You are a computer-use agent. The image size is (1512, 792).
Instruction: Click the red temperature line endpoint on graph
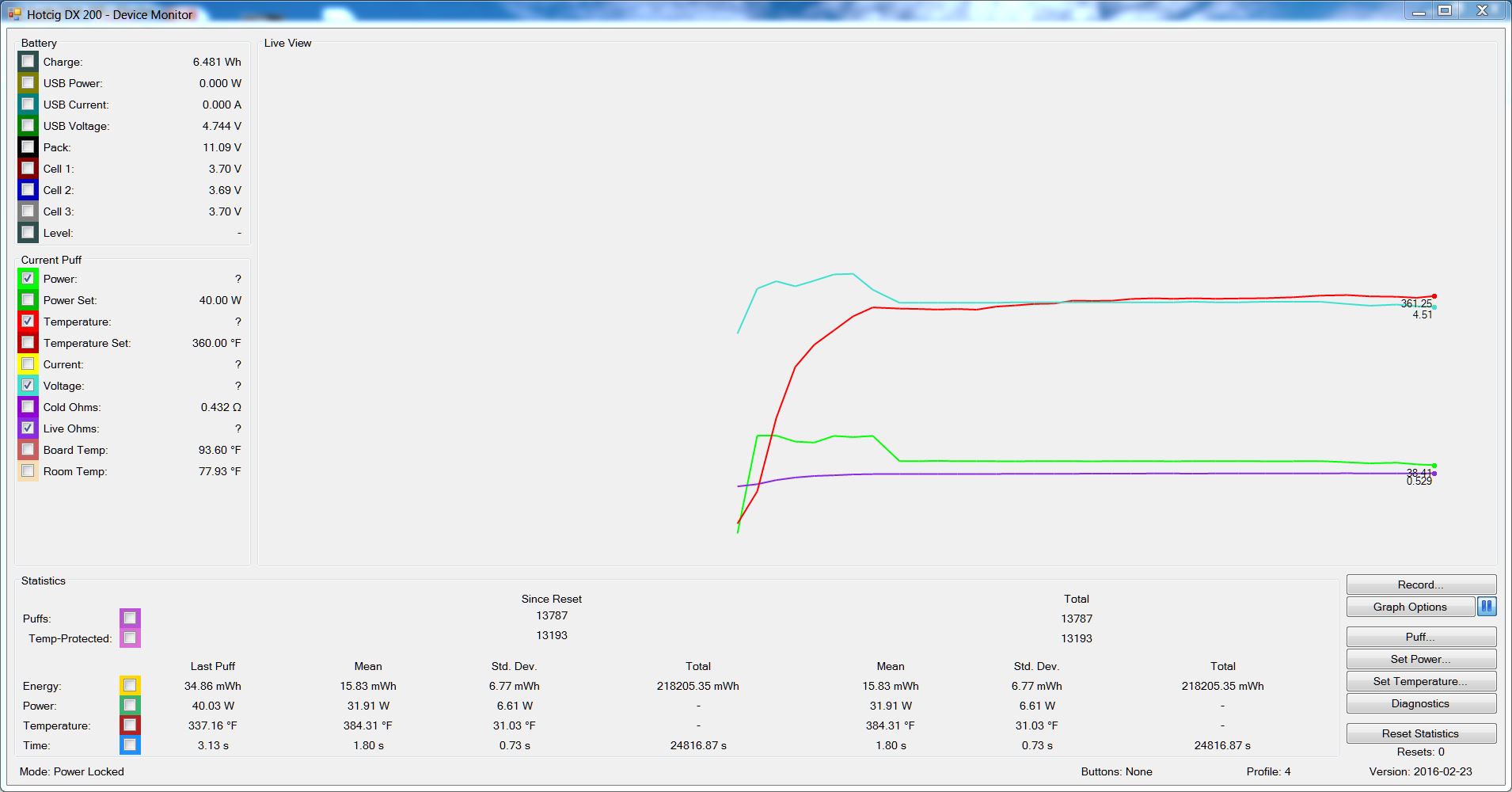[1434, 296]
